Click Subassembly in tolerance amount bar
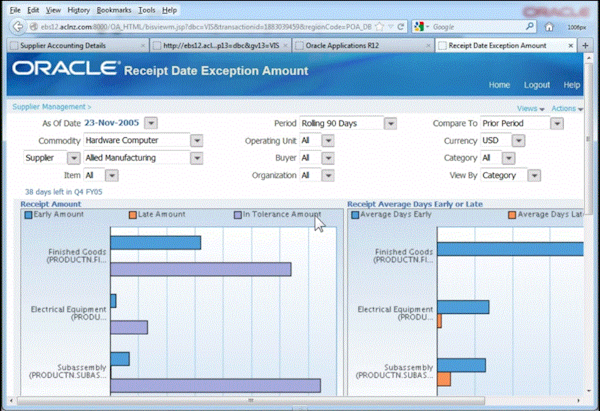The width and height of the screenshot is (600, 411). tap(215, 385)
